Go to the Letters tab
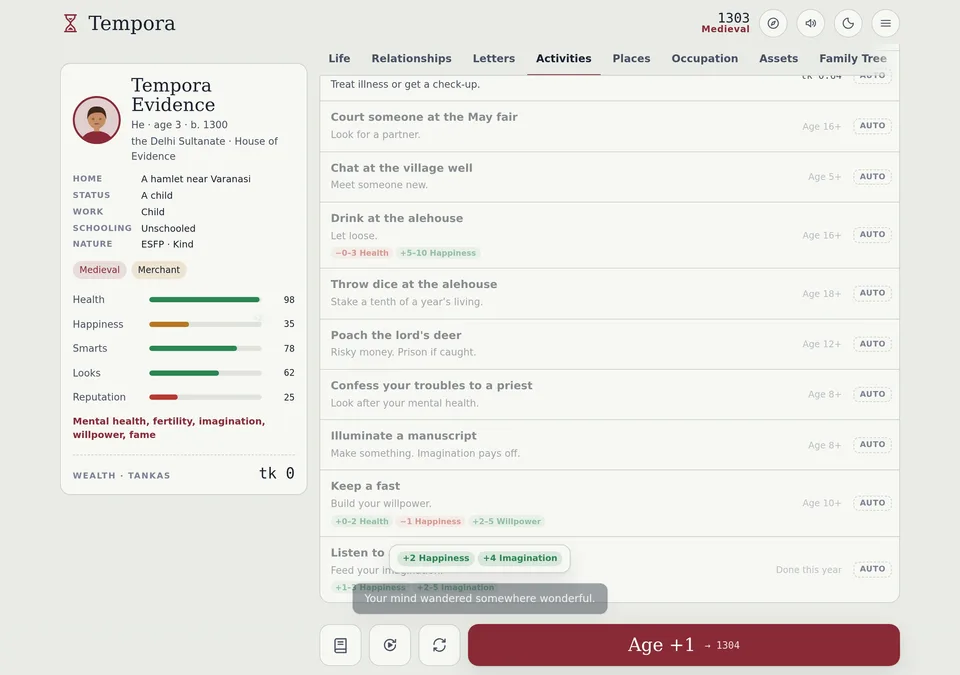Viewport: 960px width, 675px height. (493, 59)
